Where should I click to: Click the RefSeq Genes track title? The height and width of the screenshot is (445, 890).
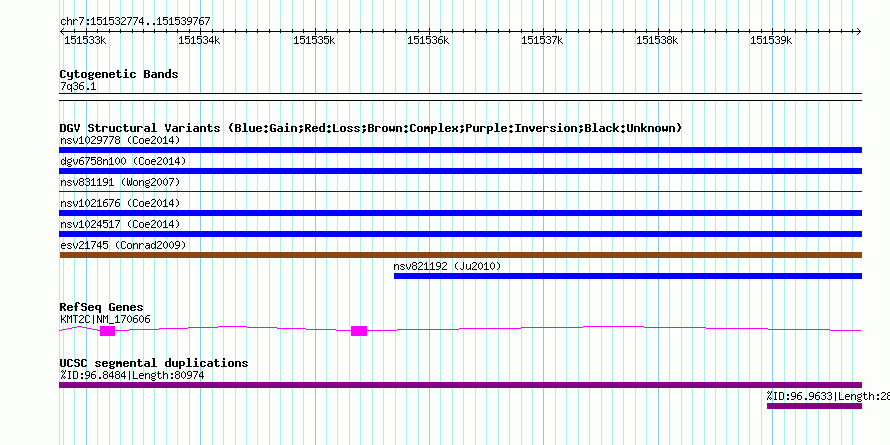click(102, 308)
